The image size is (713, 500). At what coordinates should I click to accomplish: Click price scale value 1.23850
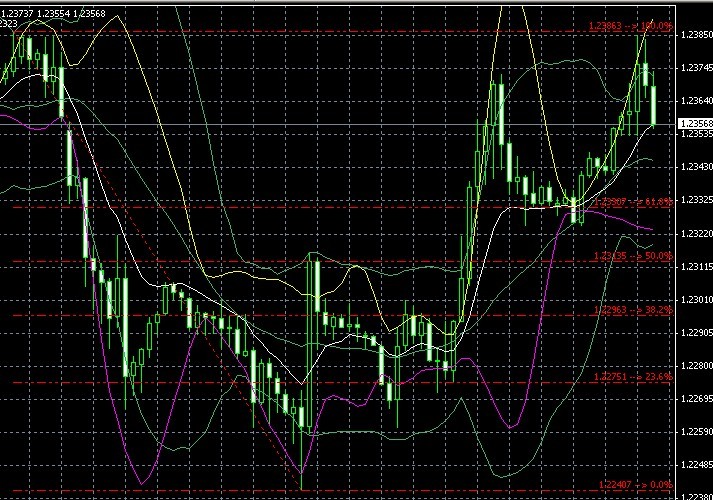(x=697, y=35)
